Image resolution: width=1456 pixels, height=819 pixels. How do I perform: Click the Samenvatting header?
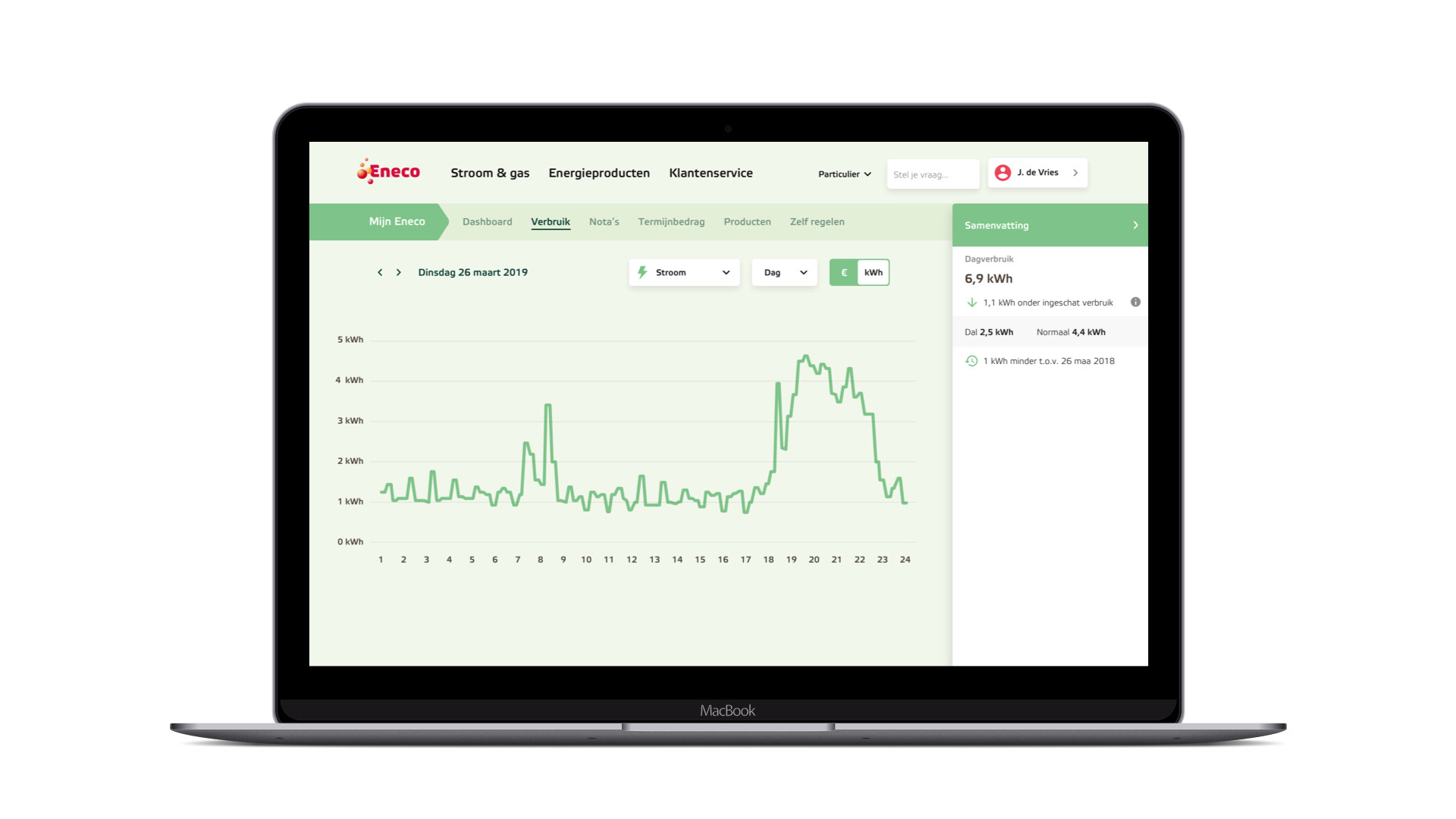[1050, 225]
